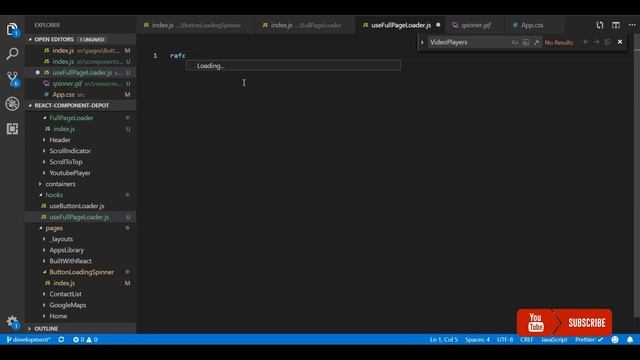Open the Extensions view
Viewport: 640px width, 360px height.
pos(12,129)
